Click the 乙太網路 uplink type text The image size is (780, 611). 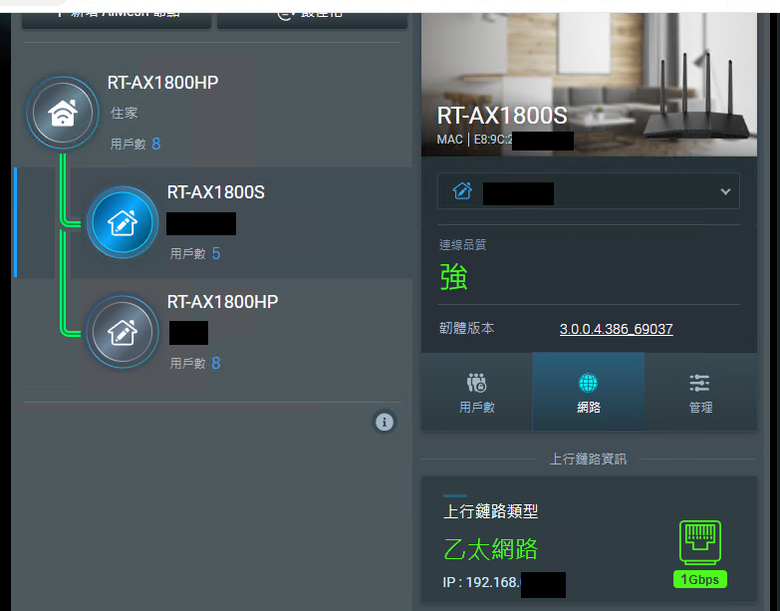pos(490,549)
